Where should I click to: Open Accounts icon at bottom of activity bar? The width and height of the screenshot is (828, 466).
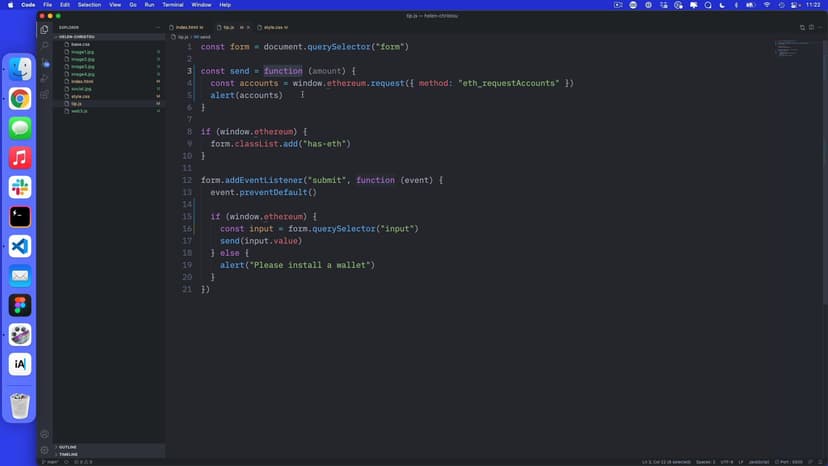(x=45, y=434)
